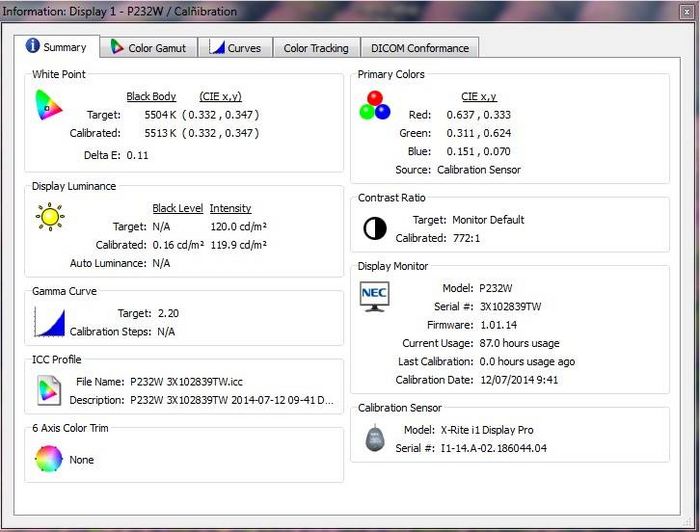Click the White Point CIE color gamut icon
The height and width of the screenshot is (532, 700).
48,105
